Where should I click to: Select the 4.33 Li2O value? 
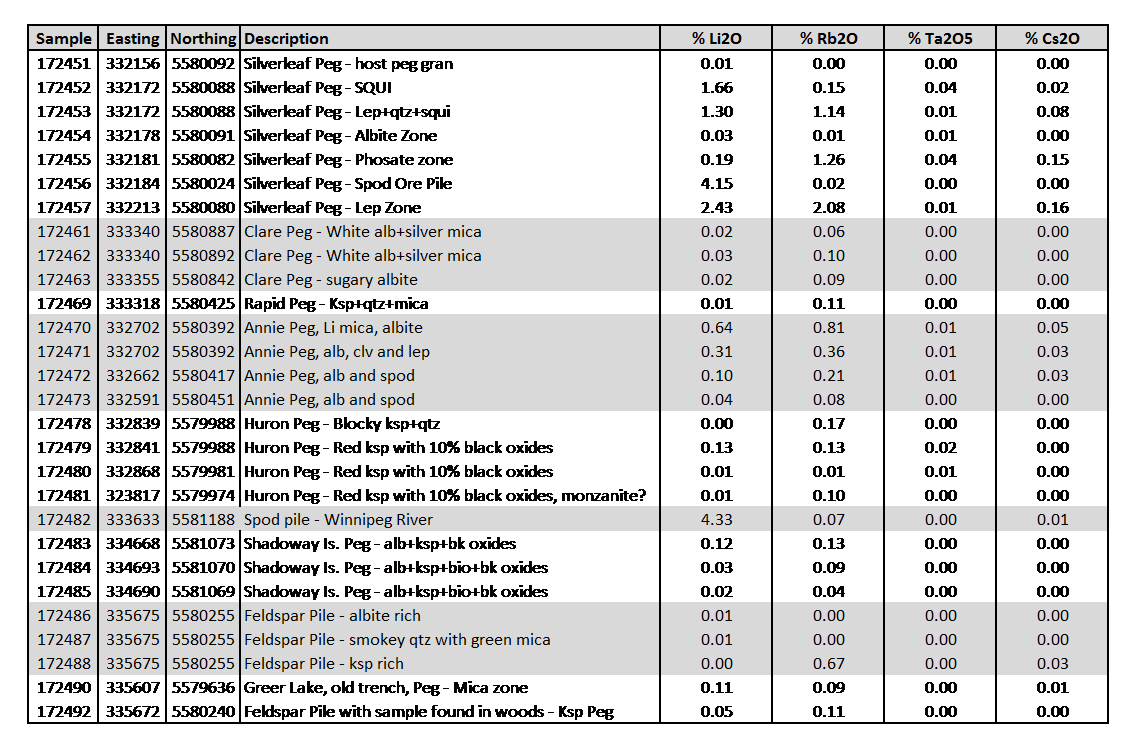[x=716, y=519]
